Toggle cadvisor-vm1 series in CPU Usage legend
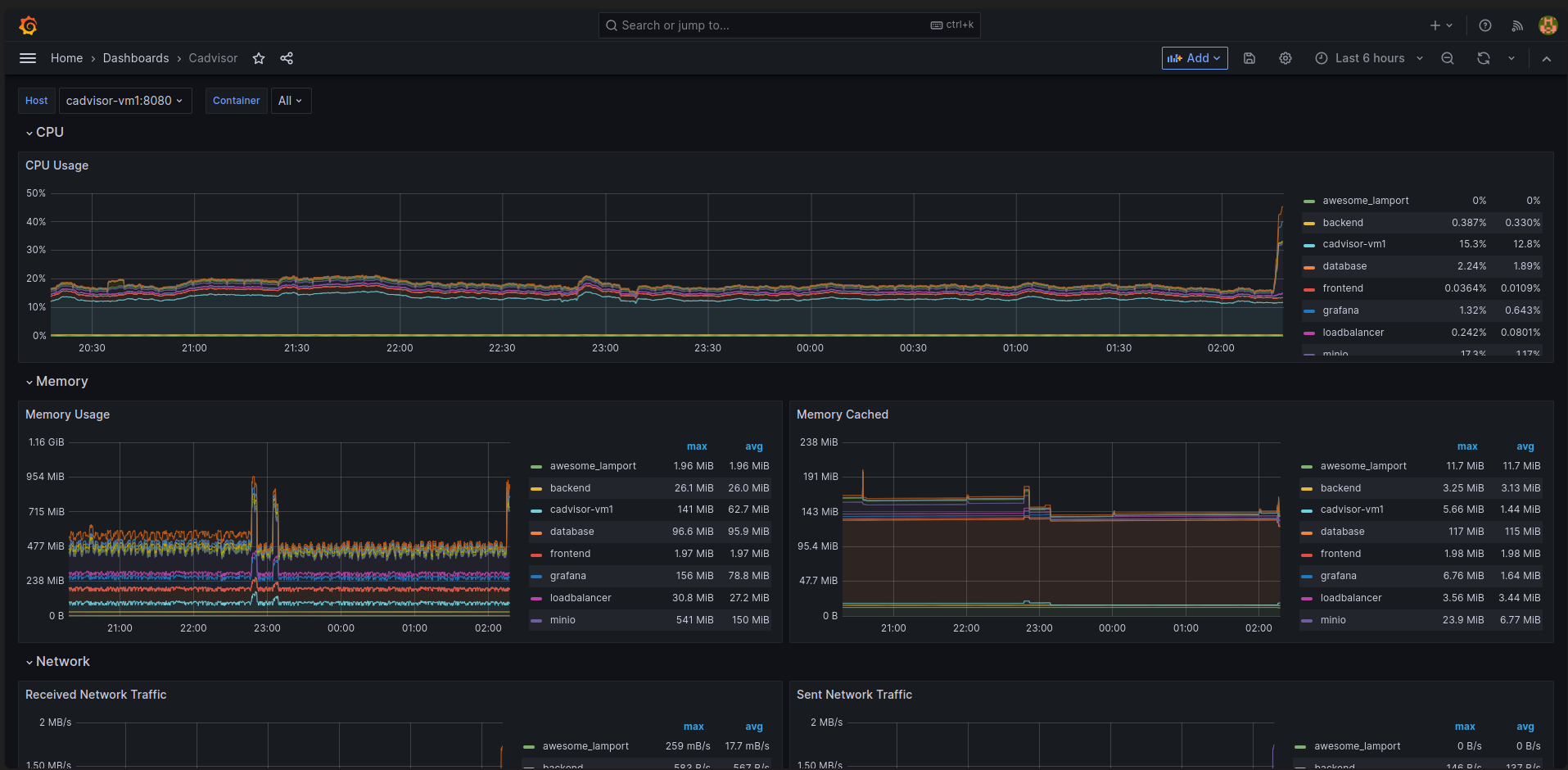Screen dimensions: 1568x770 click(1354, 244)
